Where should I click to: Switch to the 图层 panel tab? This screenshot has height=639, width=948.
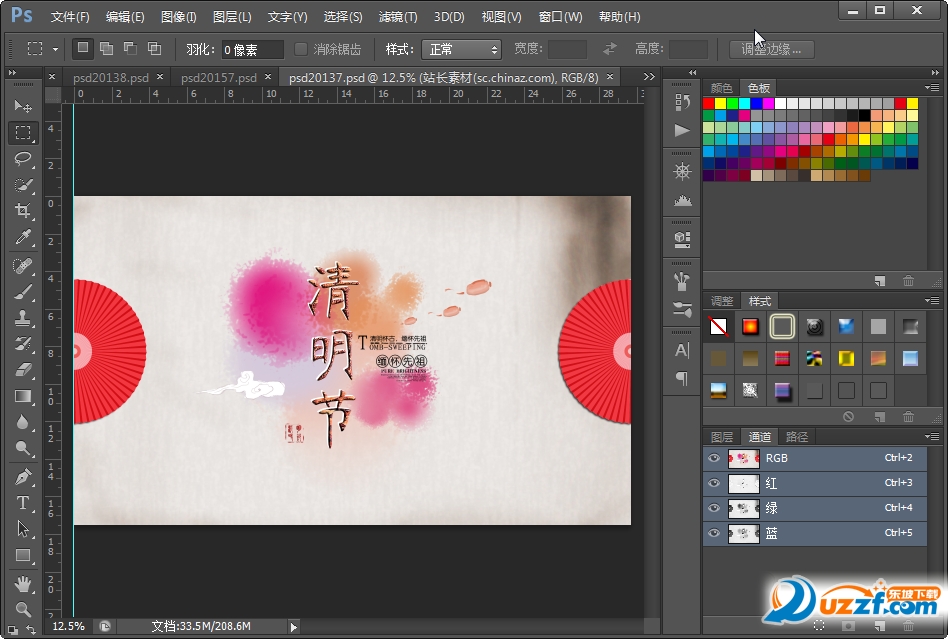[x=722, y=437]
